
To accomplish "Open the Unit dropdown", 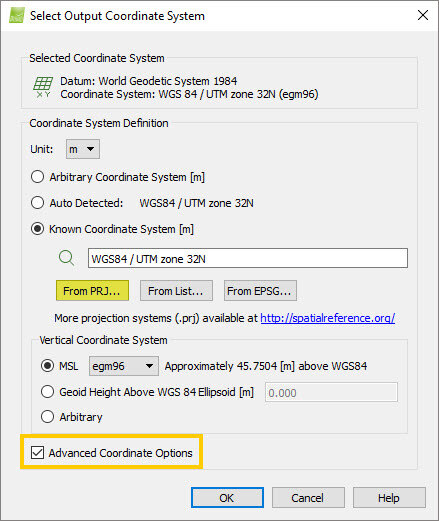I will point(83,149).
